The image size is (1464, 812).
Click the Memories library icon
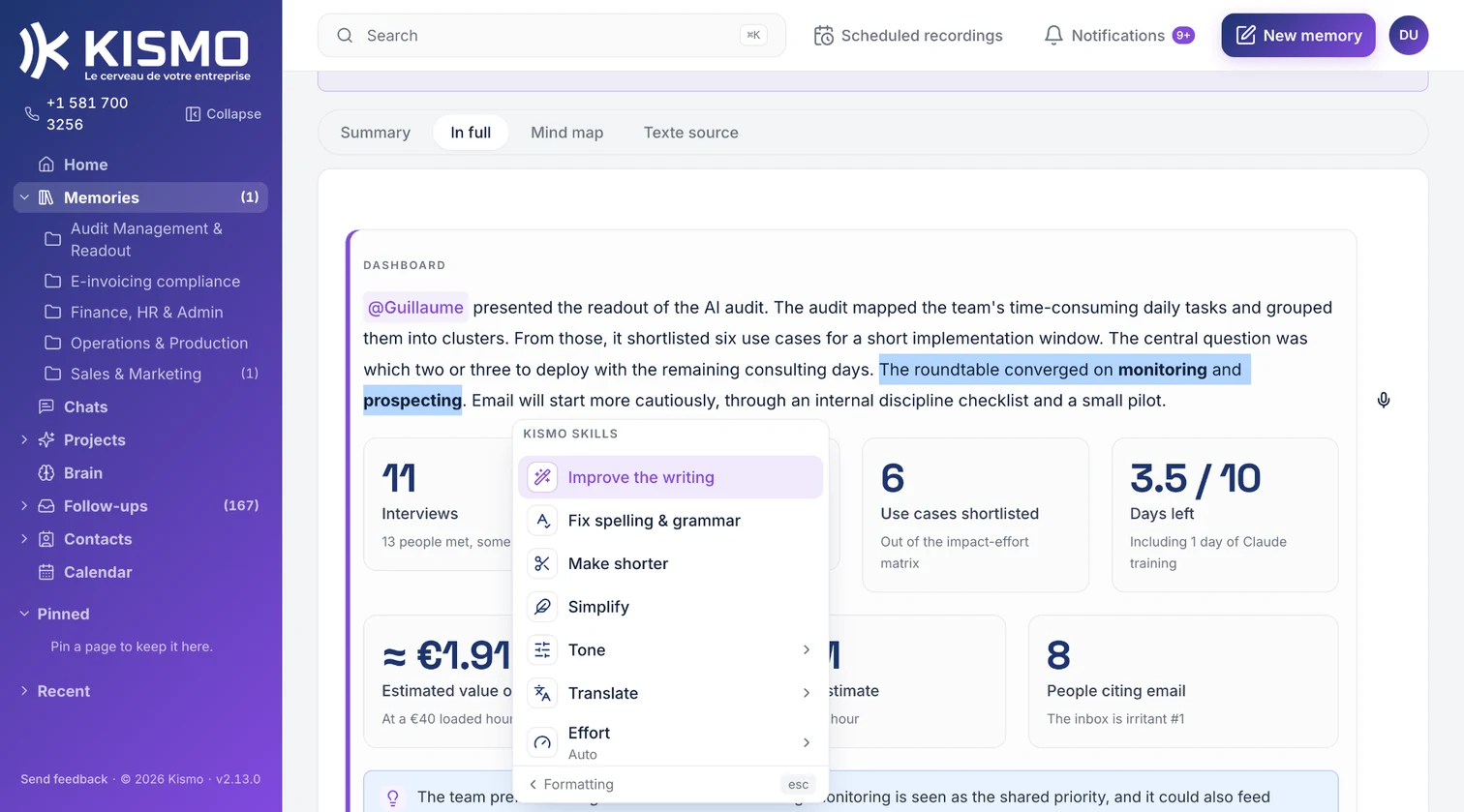[x=46, y=197]
